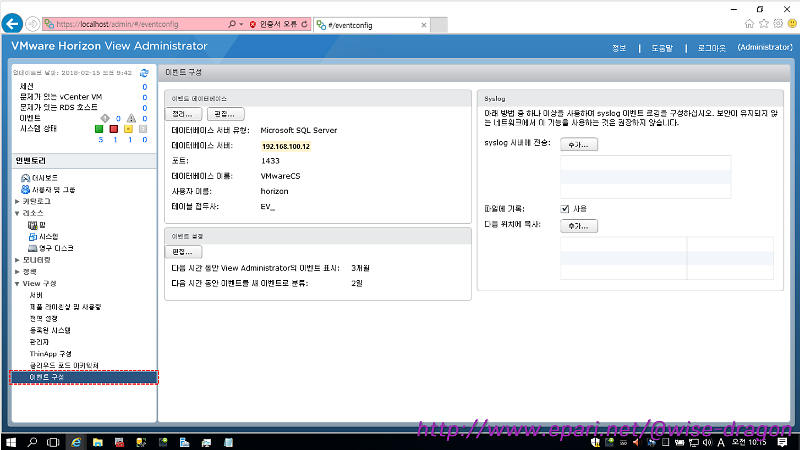Click the system tray volume icon

(x=707, y=442)
